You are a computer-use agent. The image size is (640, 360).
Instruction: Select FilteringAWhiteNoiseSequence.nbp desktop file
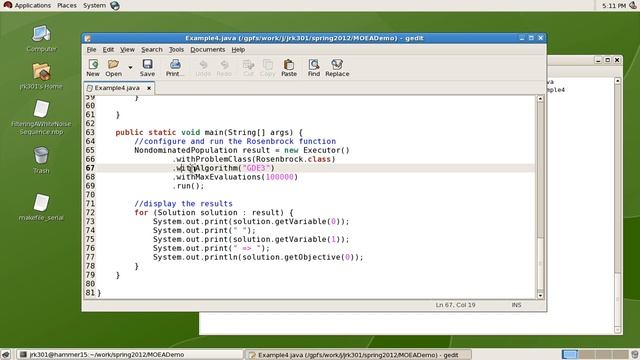pyautogui.click(x=41, y=118)
